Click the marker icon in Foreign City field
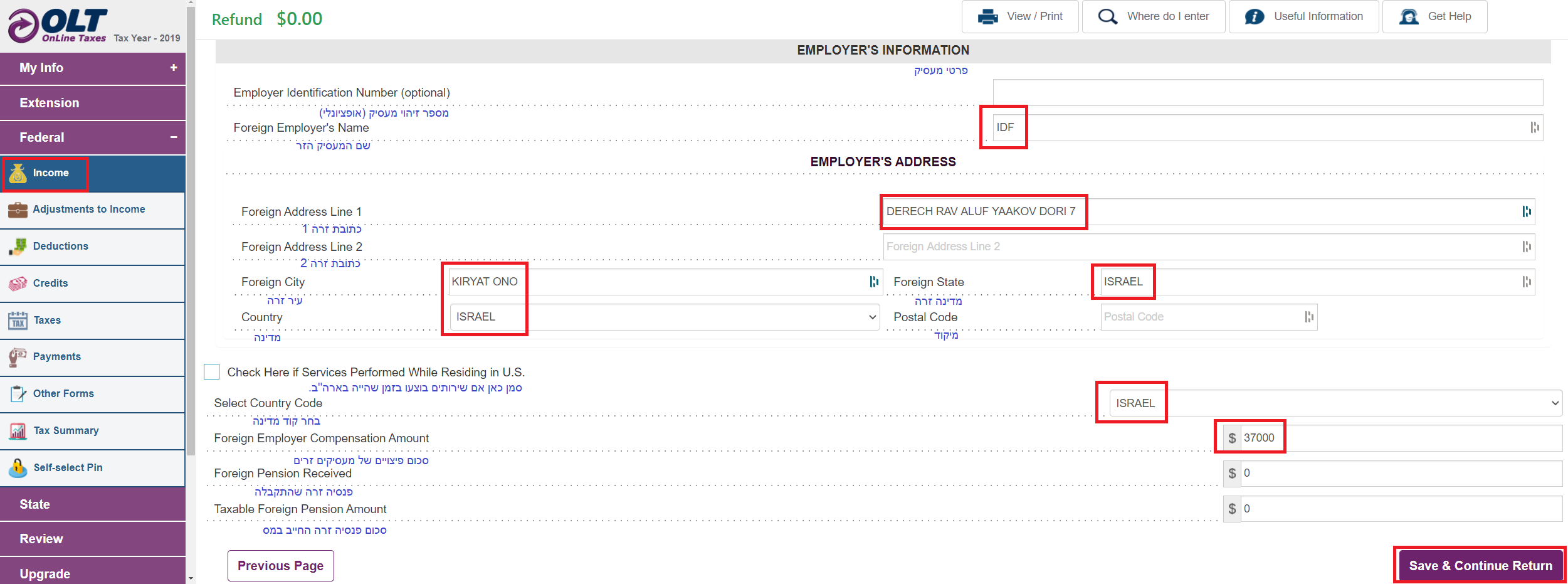This screenshot has width=1568, height=584. [874, 282]
